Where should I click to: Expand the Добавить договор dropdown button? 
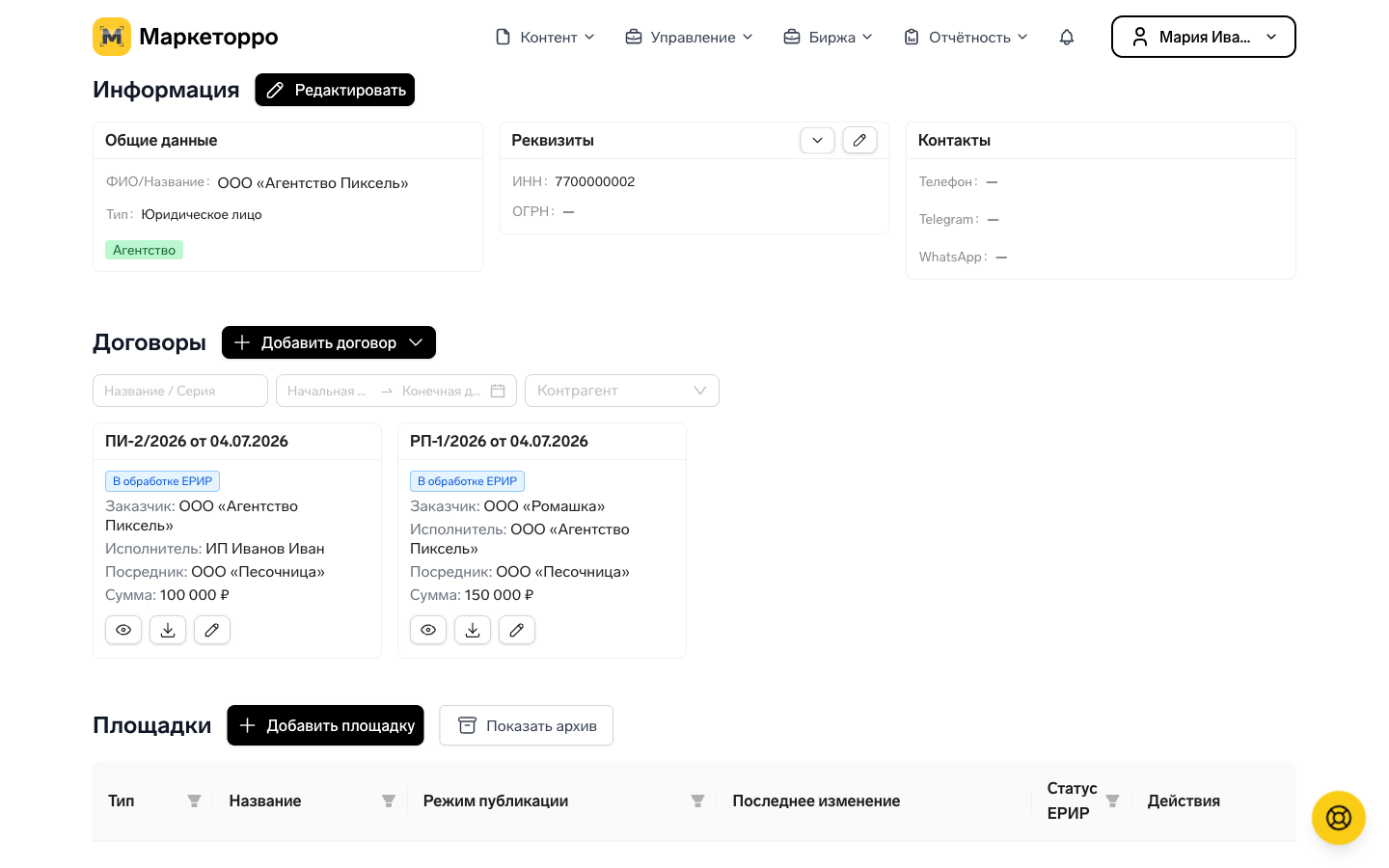329,342
